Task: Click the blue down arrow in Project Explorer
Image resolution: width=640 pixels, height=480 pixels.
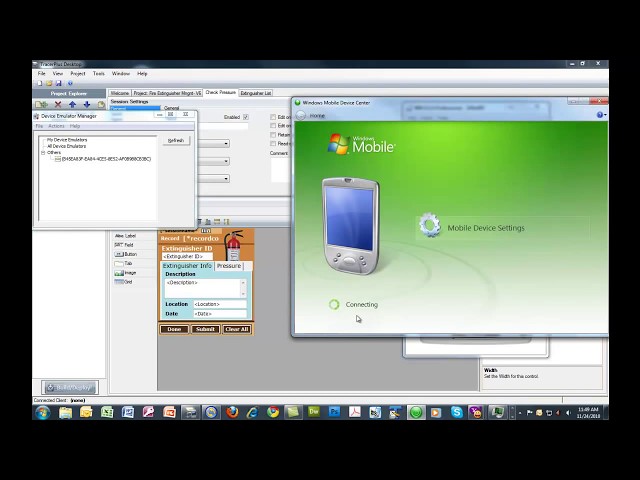Action: point(87,104)
